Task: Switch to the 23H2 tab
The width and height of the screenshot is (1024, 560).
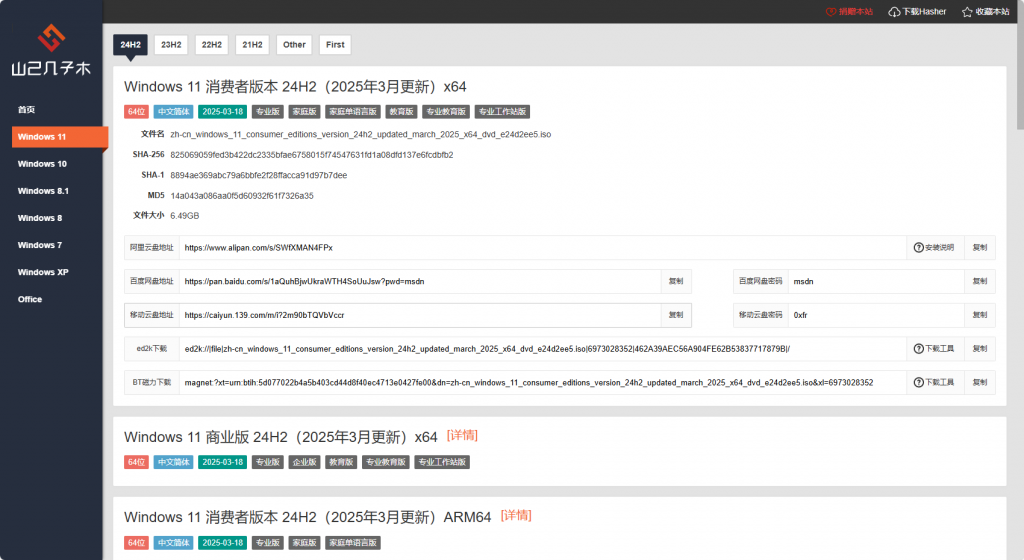Action: [x=171, y=44]
